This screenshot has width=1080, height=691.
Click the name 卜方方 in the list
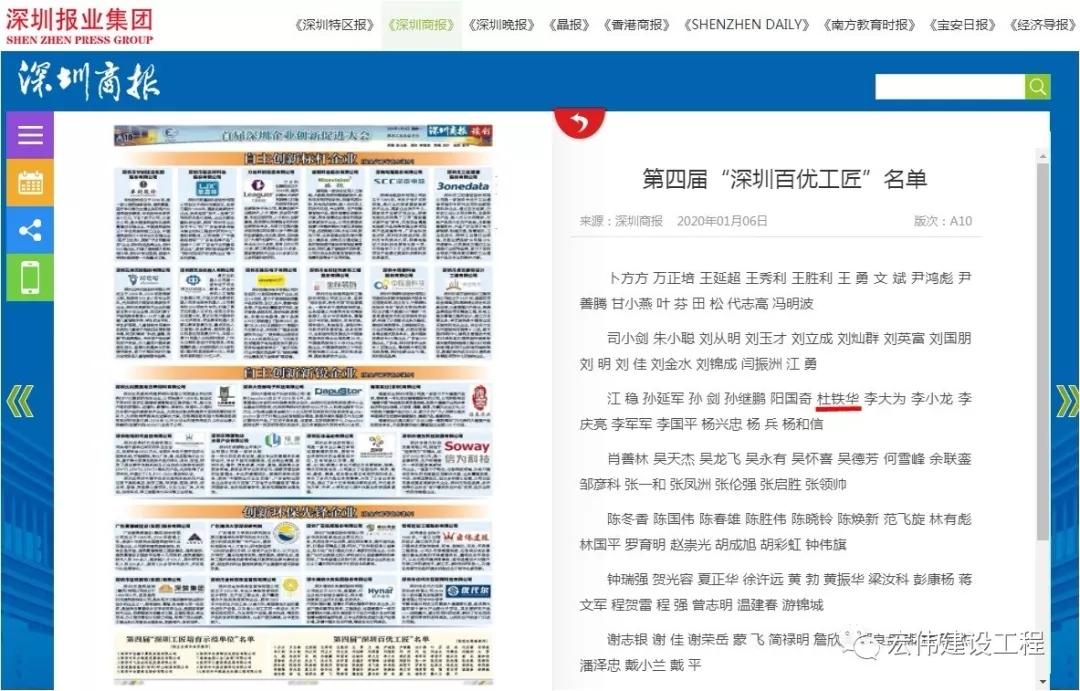click(627, 278)
